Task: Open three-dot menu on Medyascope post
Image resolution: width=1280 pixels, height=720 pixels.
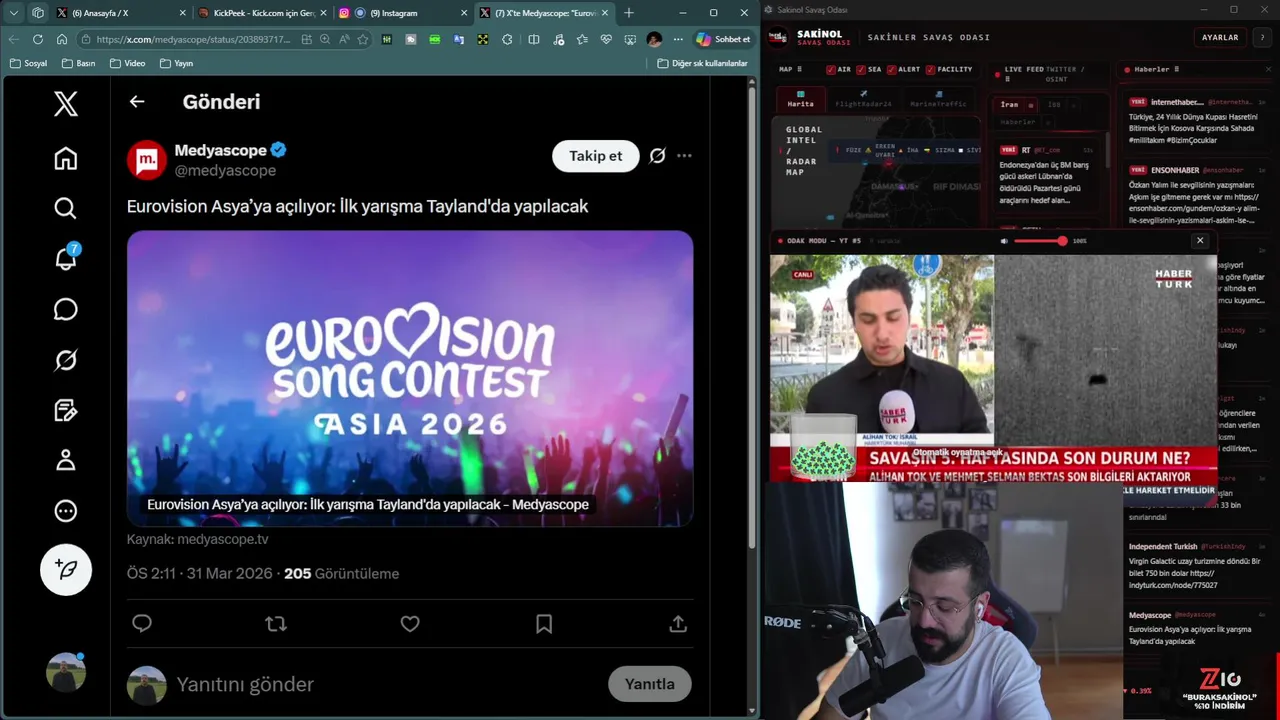Action: (684, 156)
